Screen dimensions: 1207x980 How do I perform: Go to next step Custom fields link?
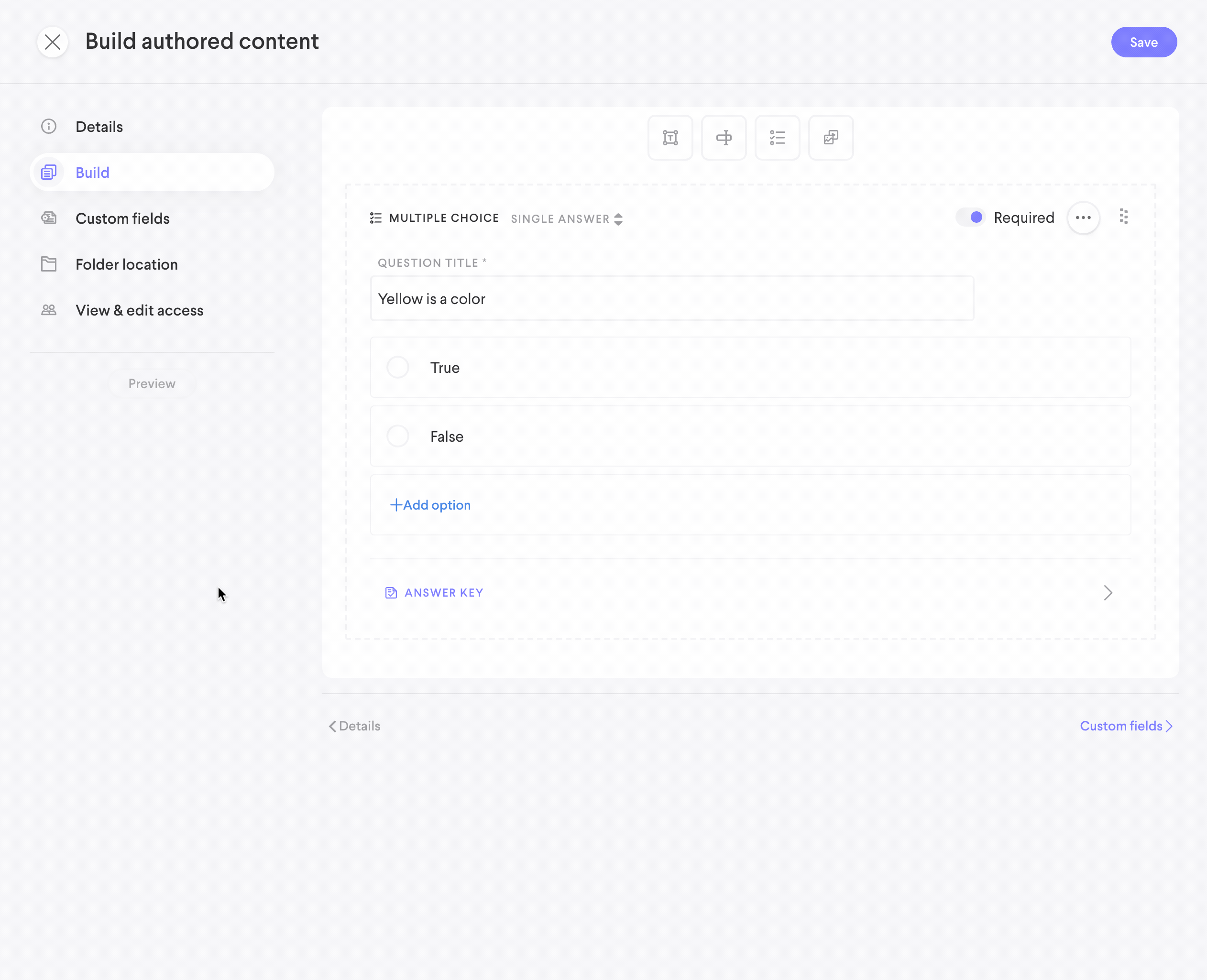1126,726
